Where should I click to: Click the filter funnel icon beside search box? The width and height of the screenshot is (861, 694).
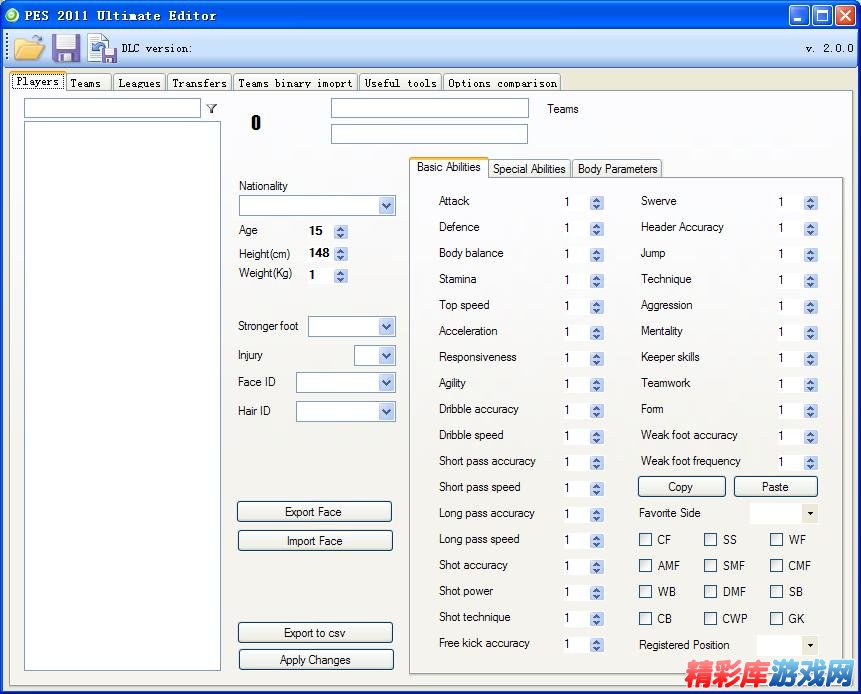click(211, 109)
